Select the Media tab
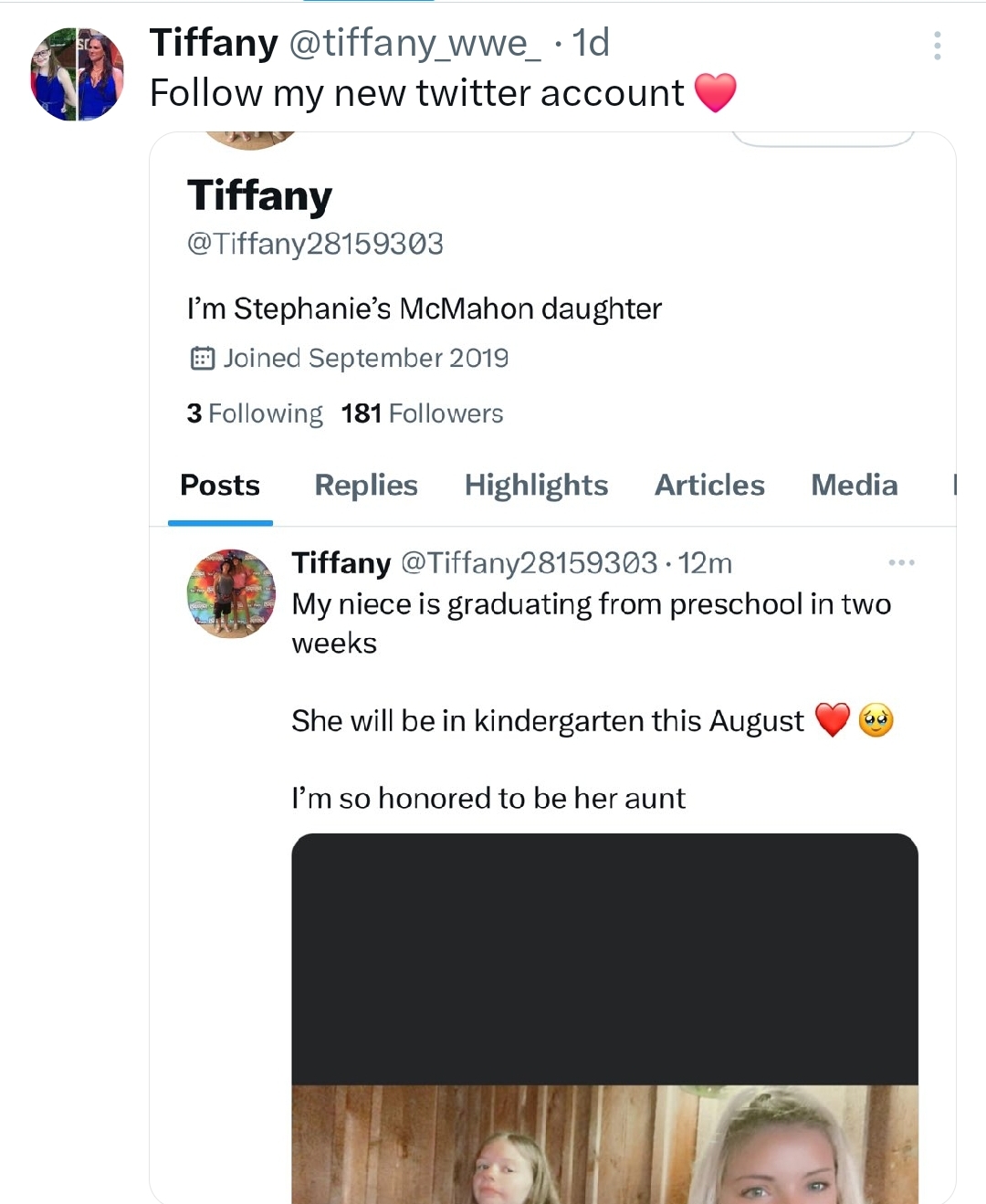Screen dimensions: 986x1204 click(x=854, y=485)
